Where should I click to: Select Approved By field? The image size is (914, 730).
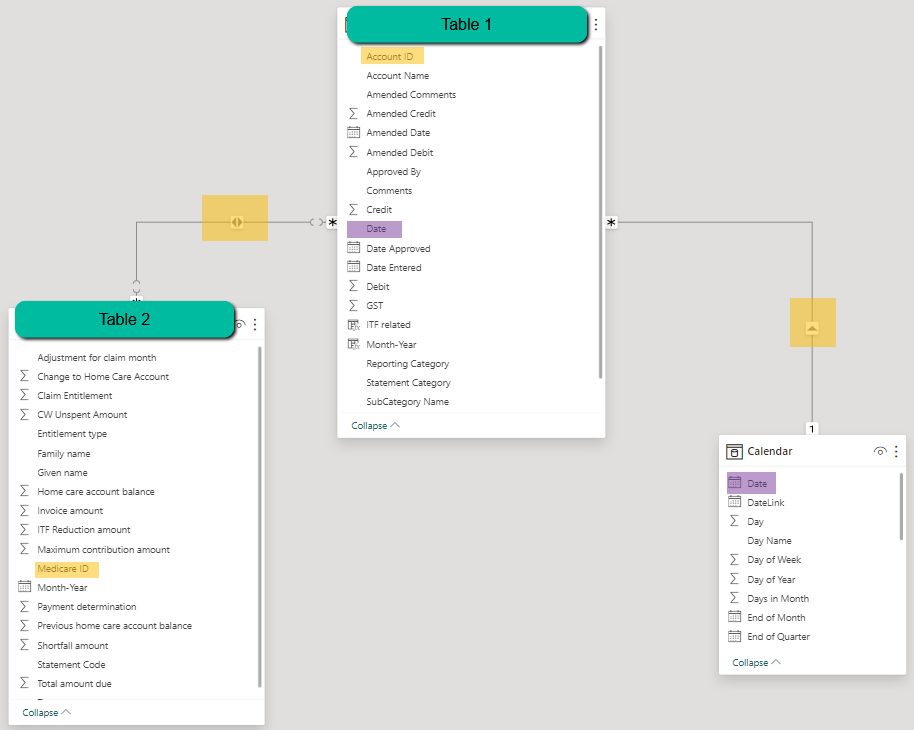coord(393,171)
